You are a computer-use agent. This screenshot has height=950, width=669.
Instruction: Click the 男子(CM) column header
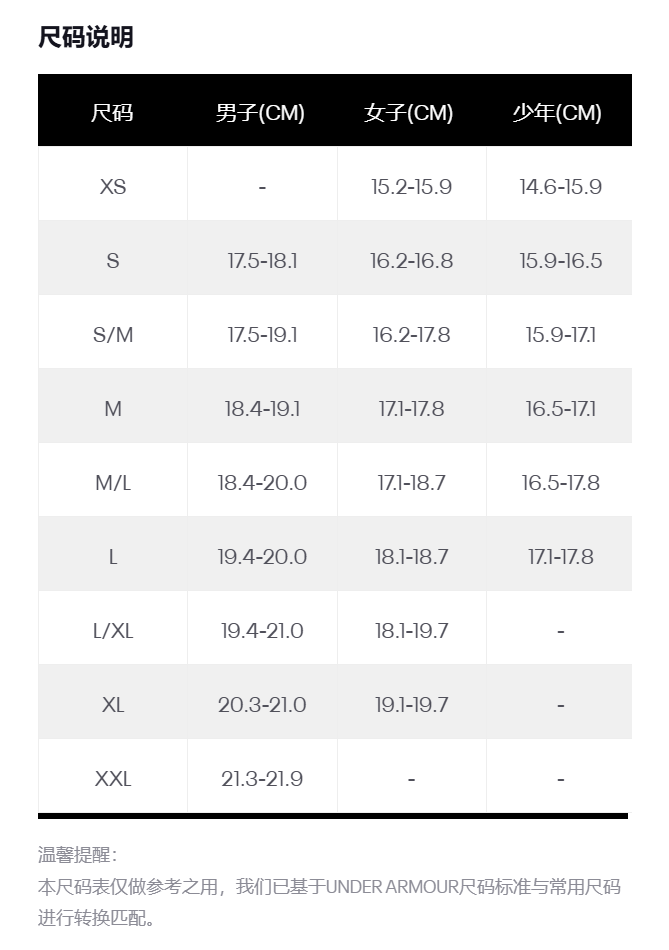pos(261,112)
